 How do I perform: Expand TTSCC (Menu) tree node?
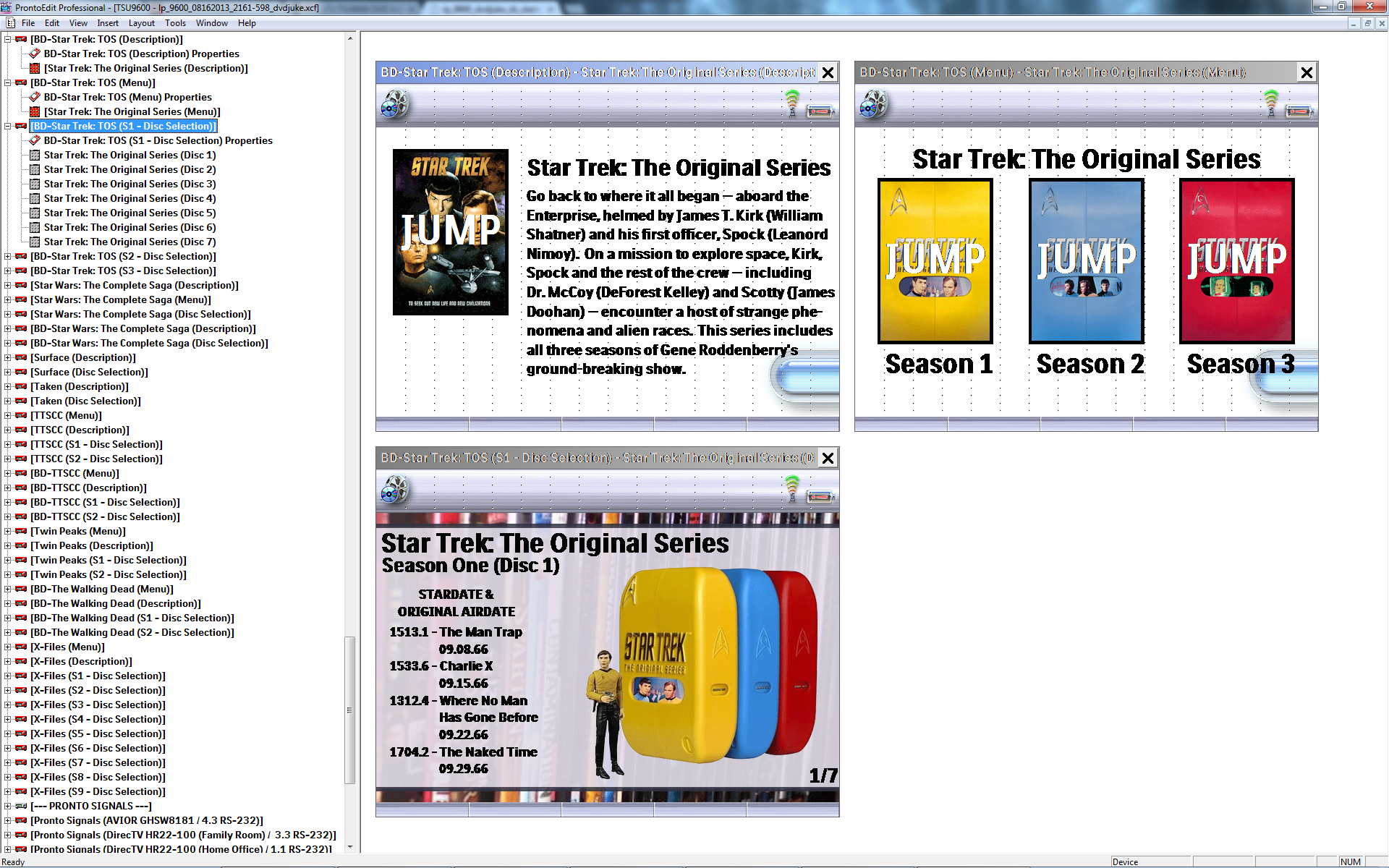click(7, 415)
